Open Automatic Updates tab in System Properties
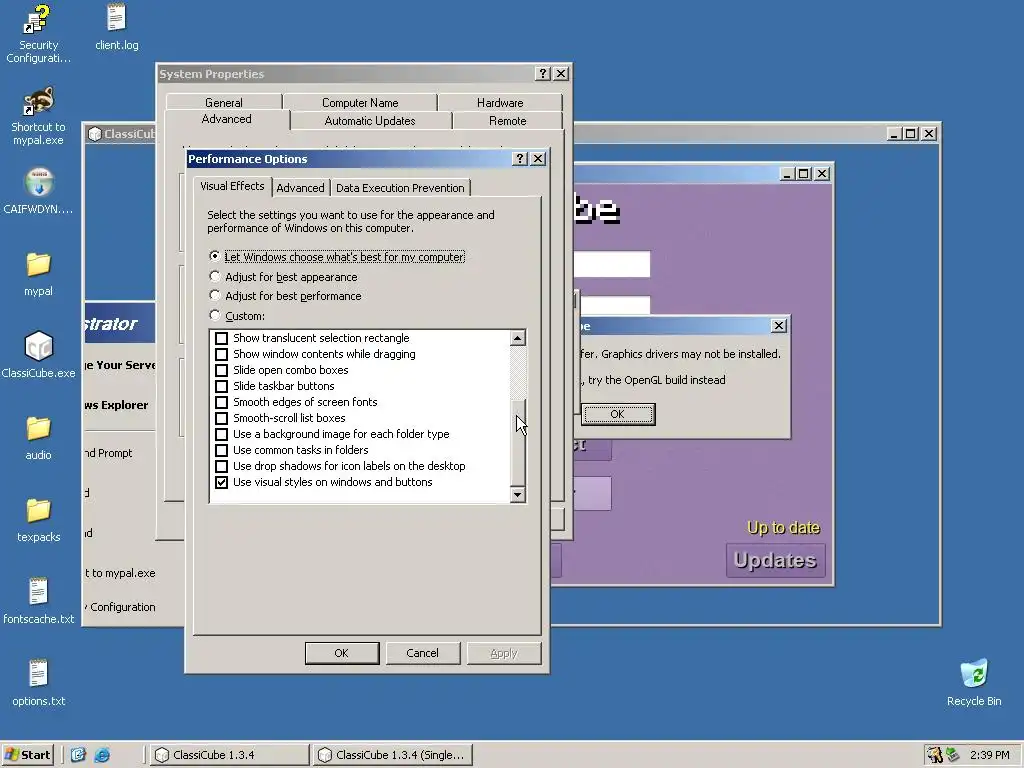The height and width of the screenshot is (768, 1024). [x=370, y=121]
